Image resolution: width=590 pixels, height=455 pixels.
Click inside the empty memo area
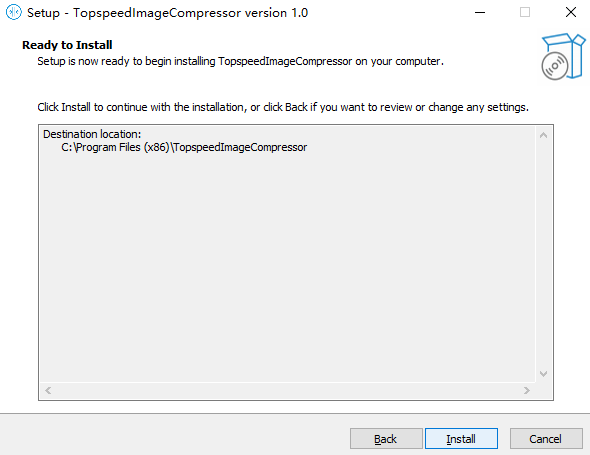287,263
